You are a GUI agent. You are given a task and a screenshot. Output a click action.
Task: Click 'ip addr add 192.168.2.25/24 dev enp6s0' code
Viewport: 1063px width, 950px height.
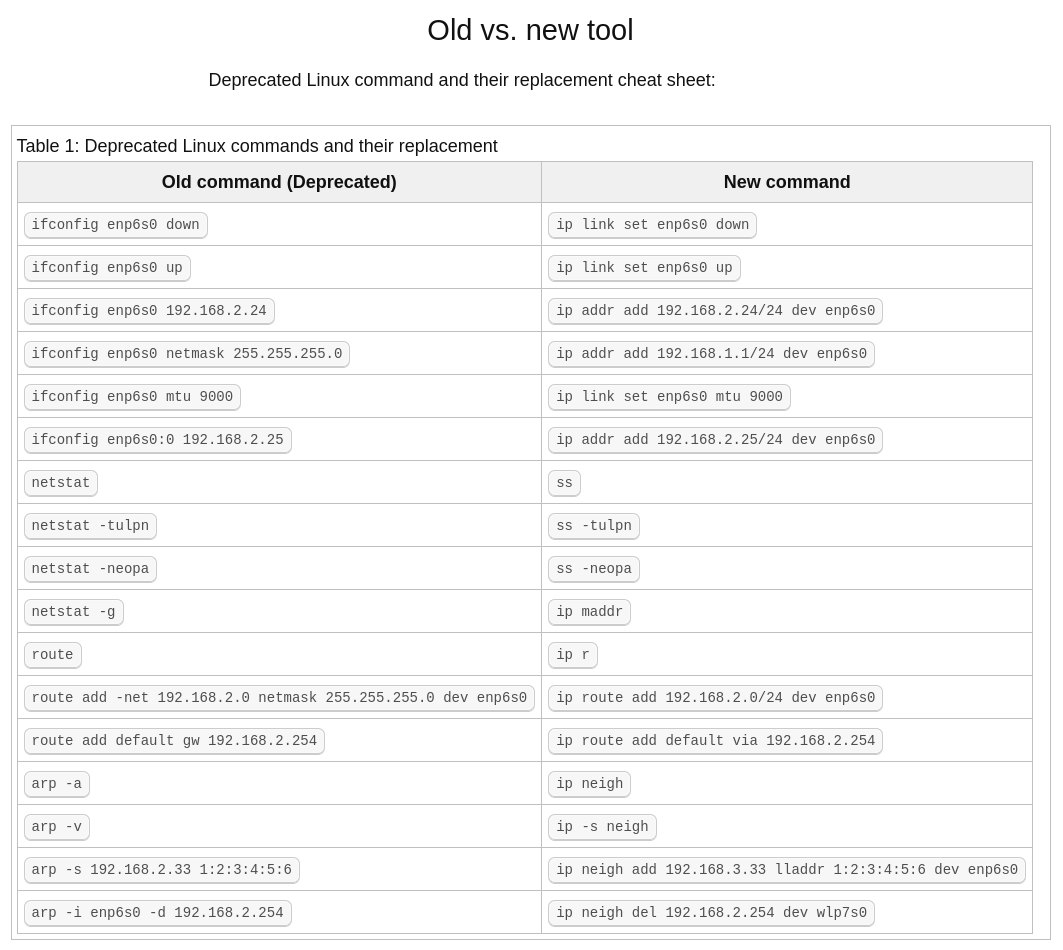point(715,440)
